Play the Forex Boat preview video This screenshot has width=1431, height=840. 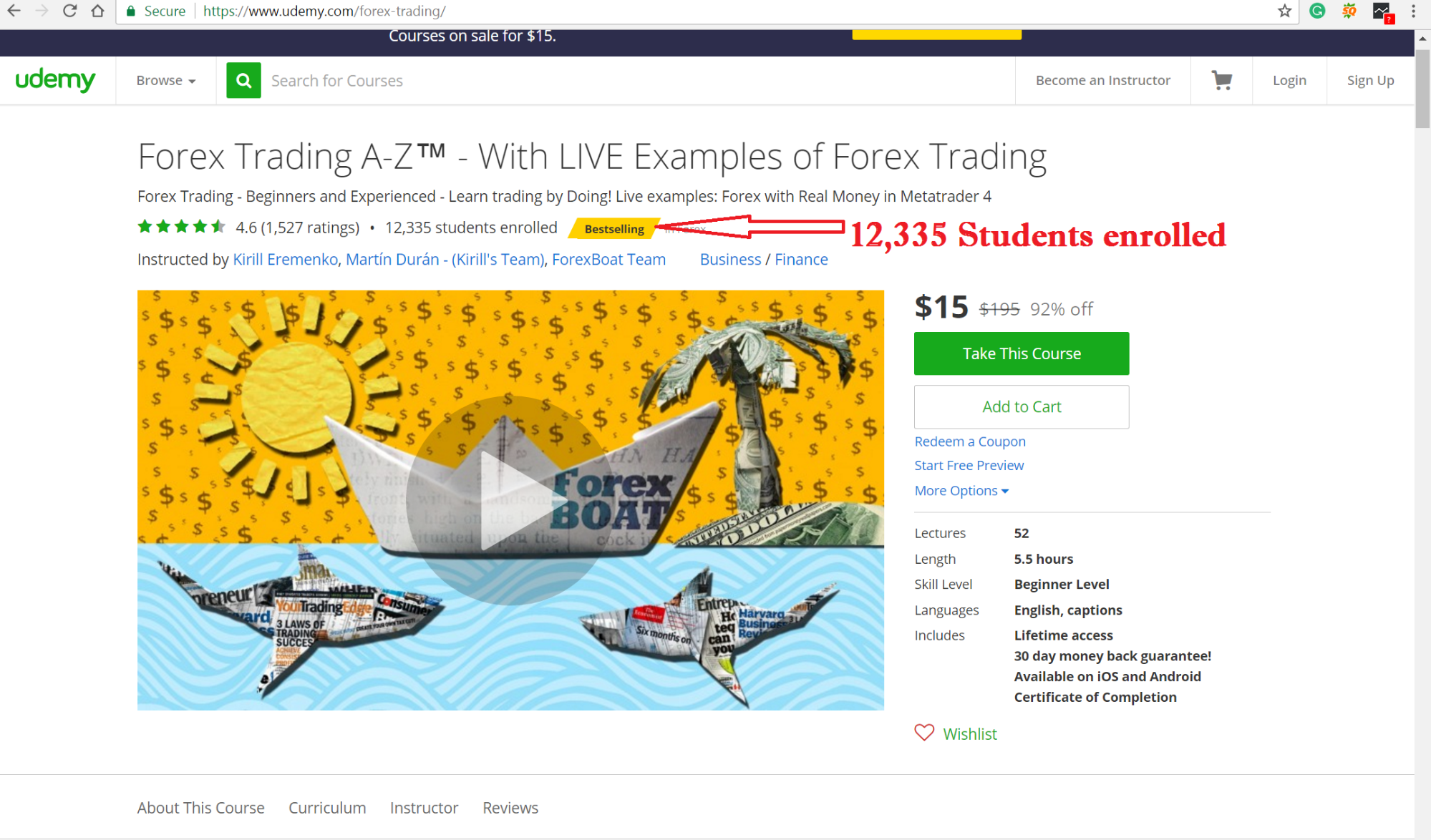(510, 500)
